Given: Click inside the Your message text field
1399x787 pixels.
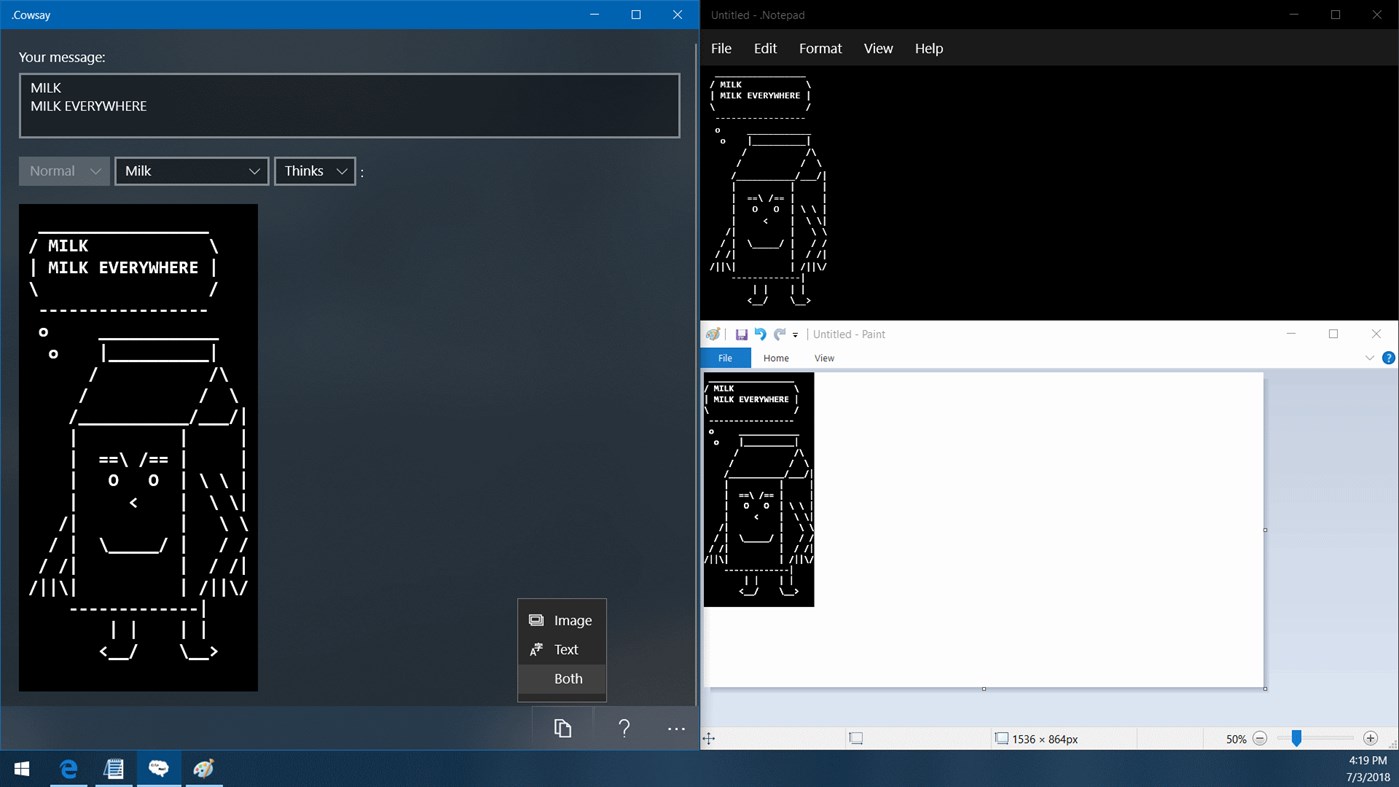Looking at the screenshot, I should pyautogui.click(x=349, y=105).
